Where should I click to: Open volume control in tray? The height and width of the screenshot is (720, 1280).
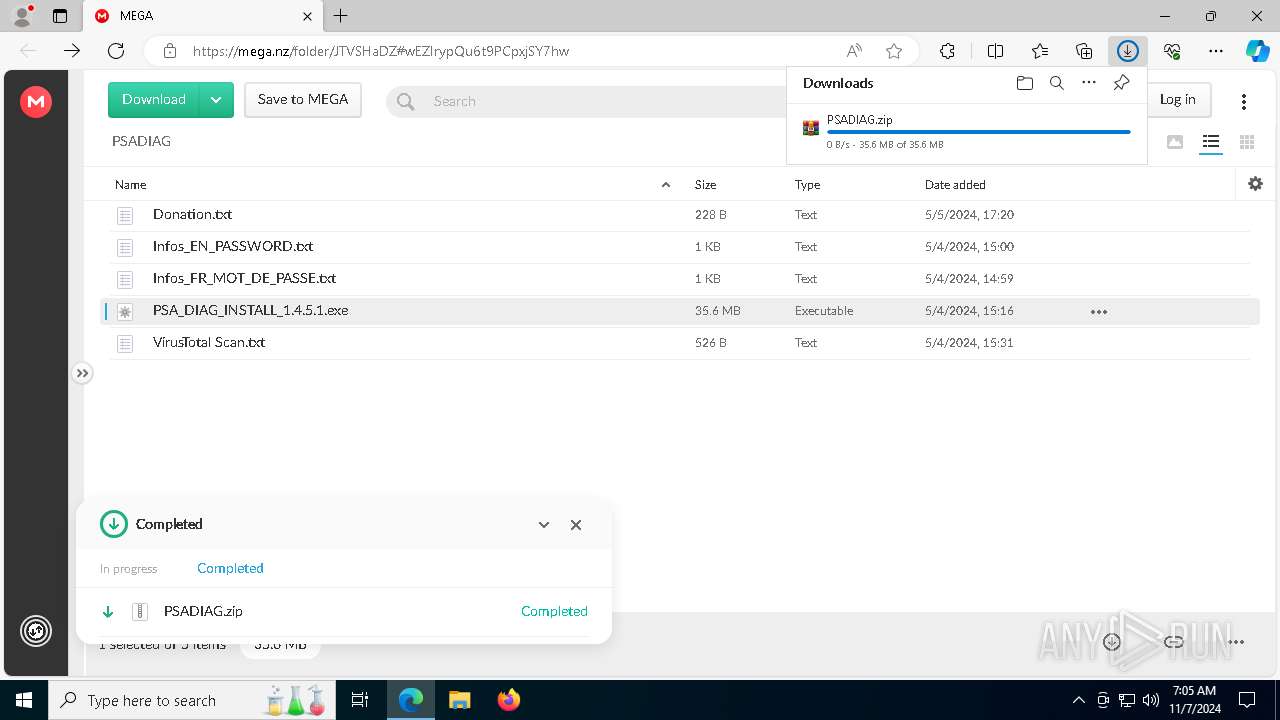click(x=1151, y=700)
